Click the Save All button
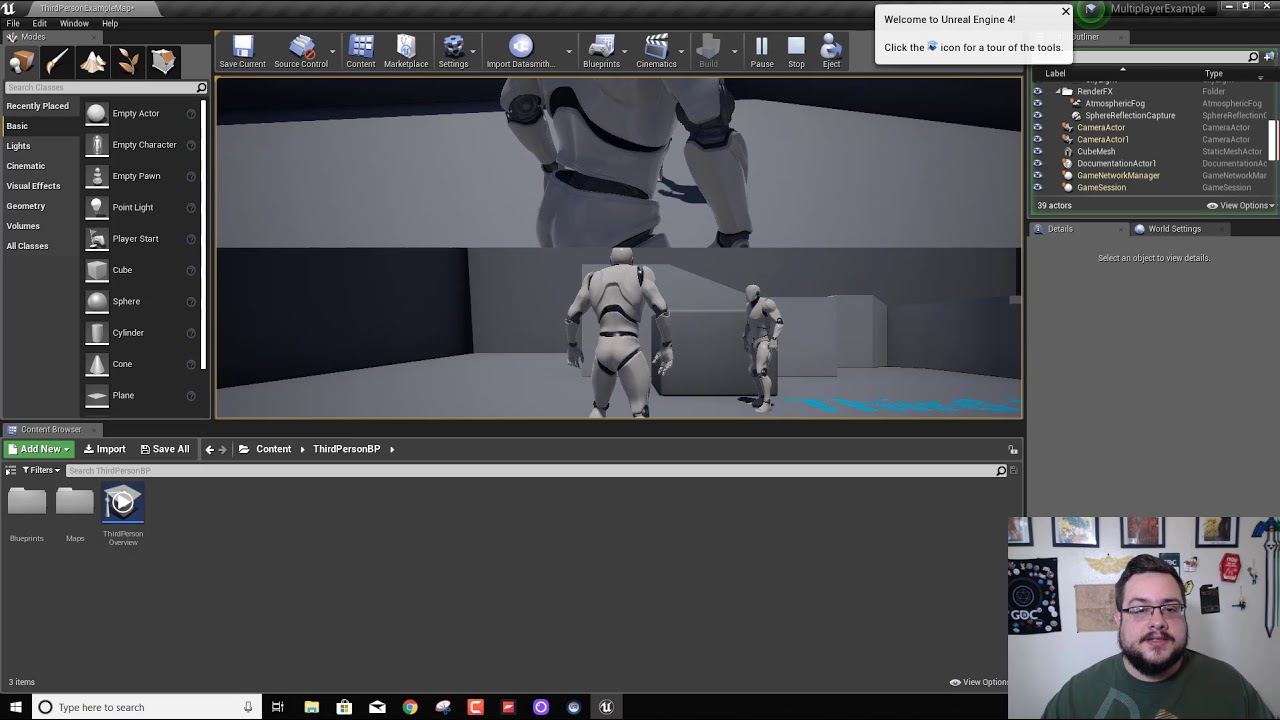Viewport: 1280px width, 720px height. pos(165,449)
